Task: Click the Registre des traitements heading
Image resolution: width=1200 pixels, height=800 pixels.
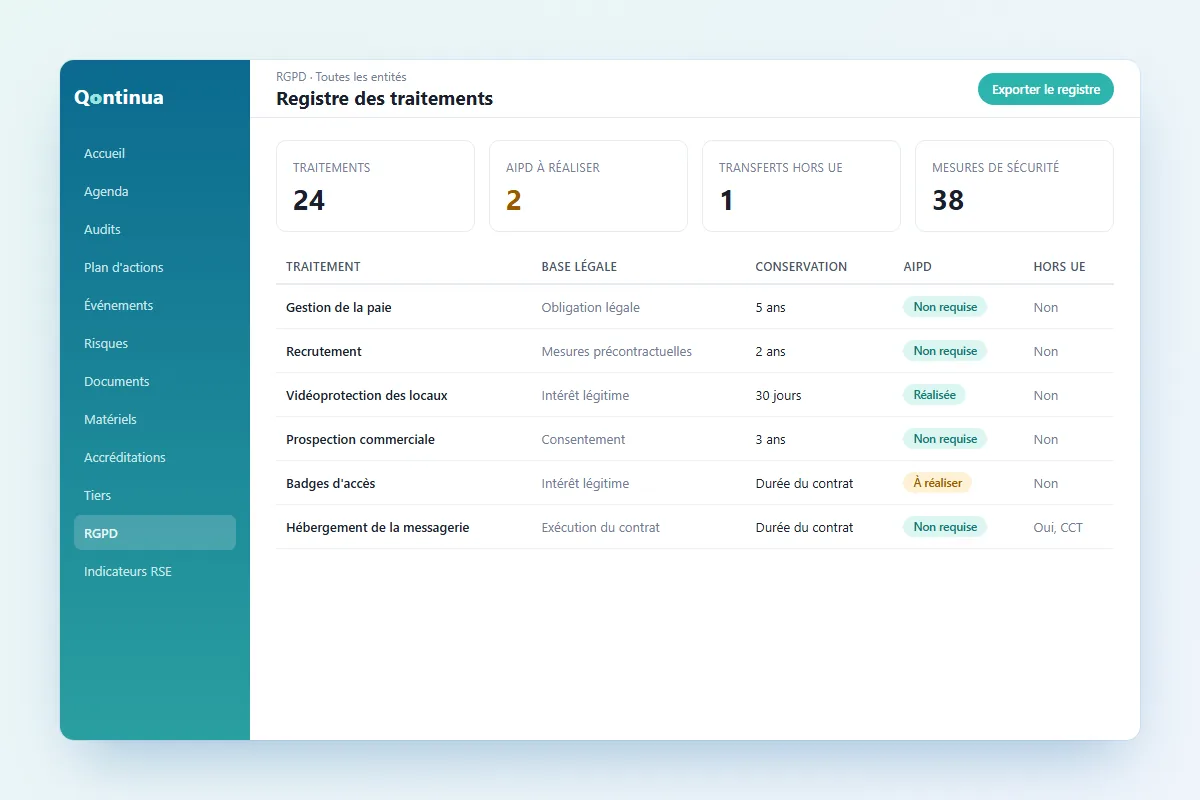Action: [x=384, y=98]
